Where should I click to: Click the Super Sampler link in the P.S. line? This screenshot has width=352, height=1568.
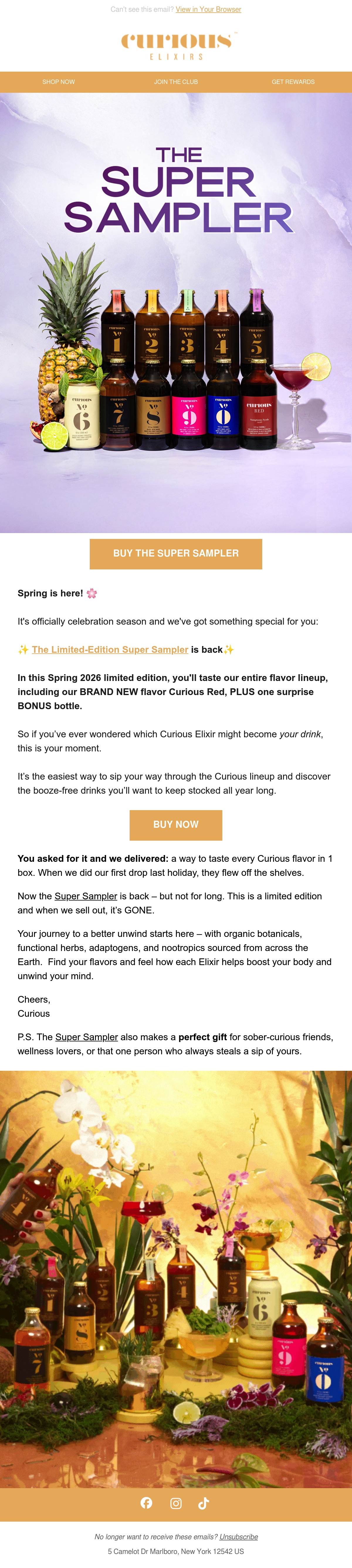(86, 1036)
